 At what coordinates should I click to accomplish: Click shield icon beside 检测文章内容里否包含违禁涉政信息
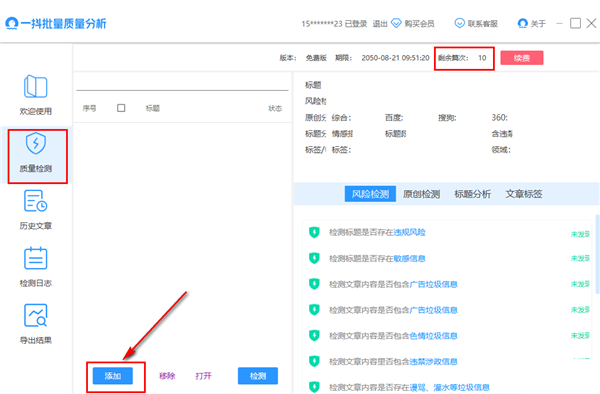pyautogui.click(x=314, y=361)
